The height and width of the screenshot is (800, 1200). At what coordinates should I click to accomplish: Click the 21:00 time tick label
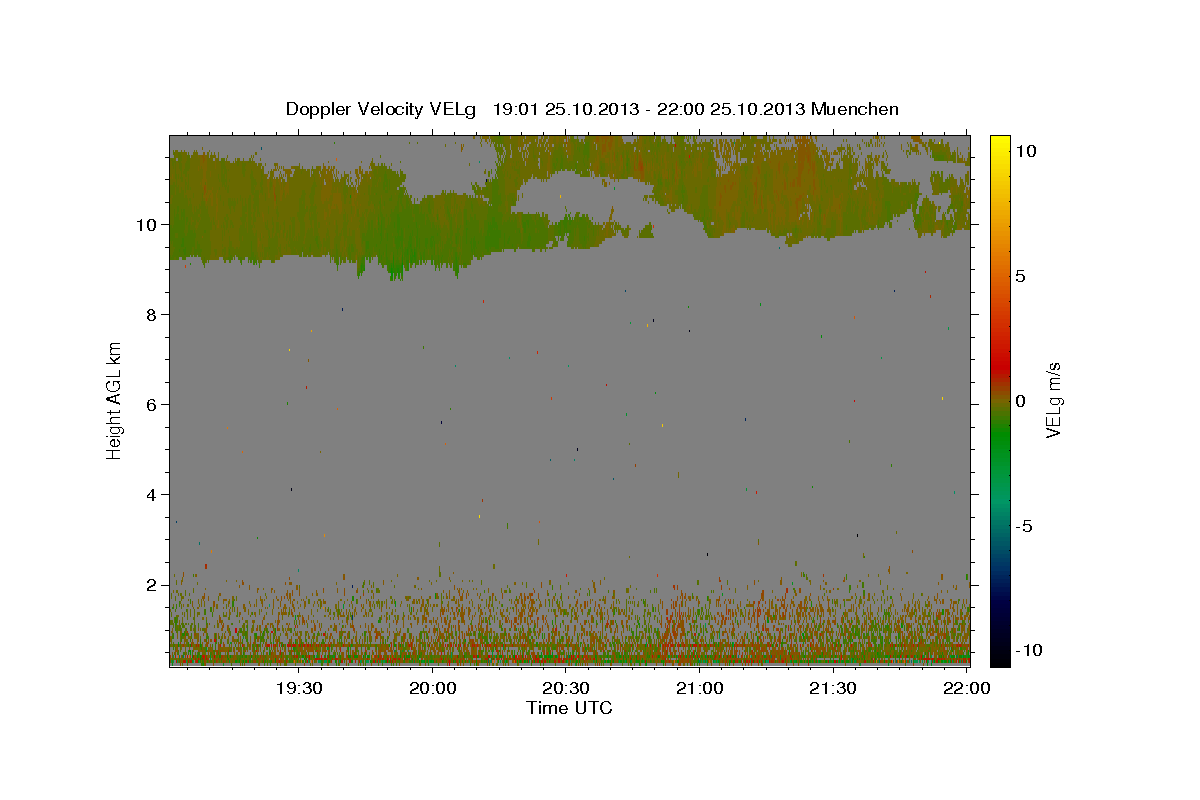[700, 688]
